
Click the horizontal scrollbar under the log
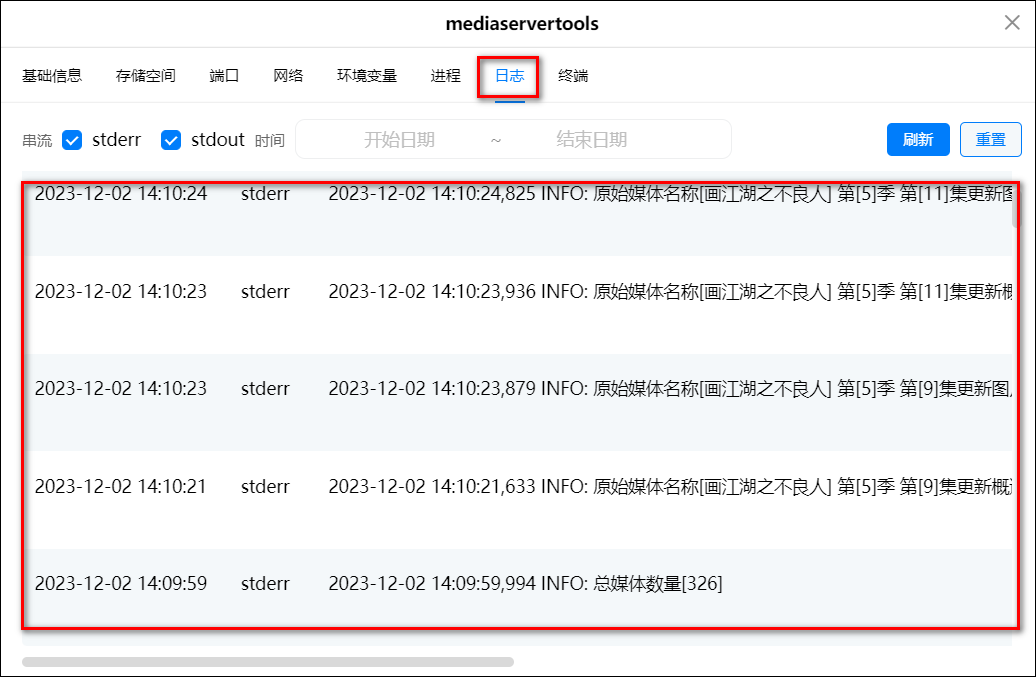268,662
